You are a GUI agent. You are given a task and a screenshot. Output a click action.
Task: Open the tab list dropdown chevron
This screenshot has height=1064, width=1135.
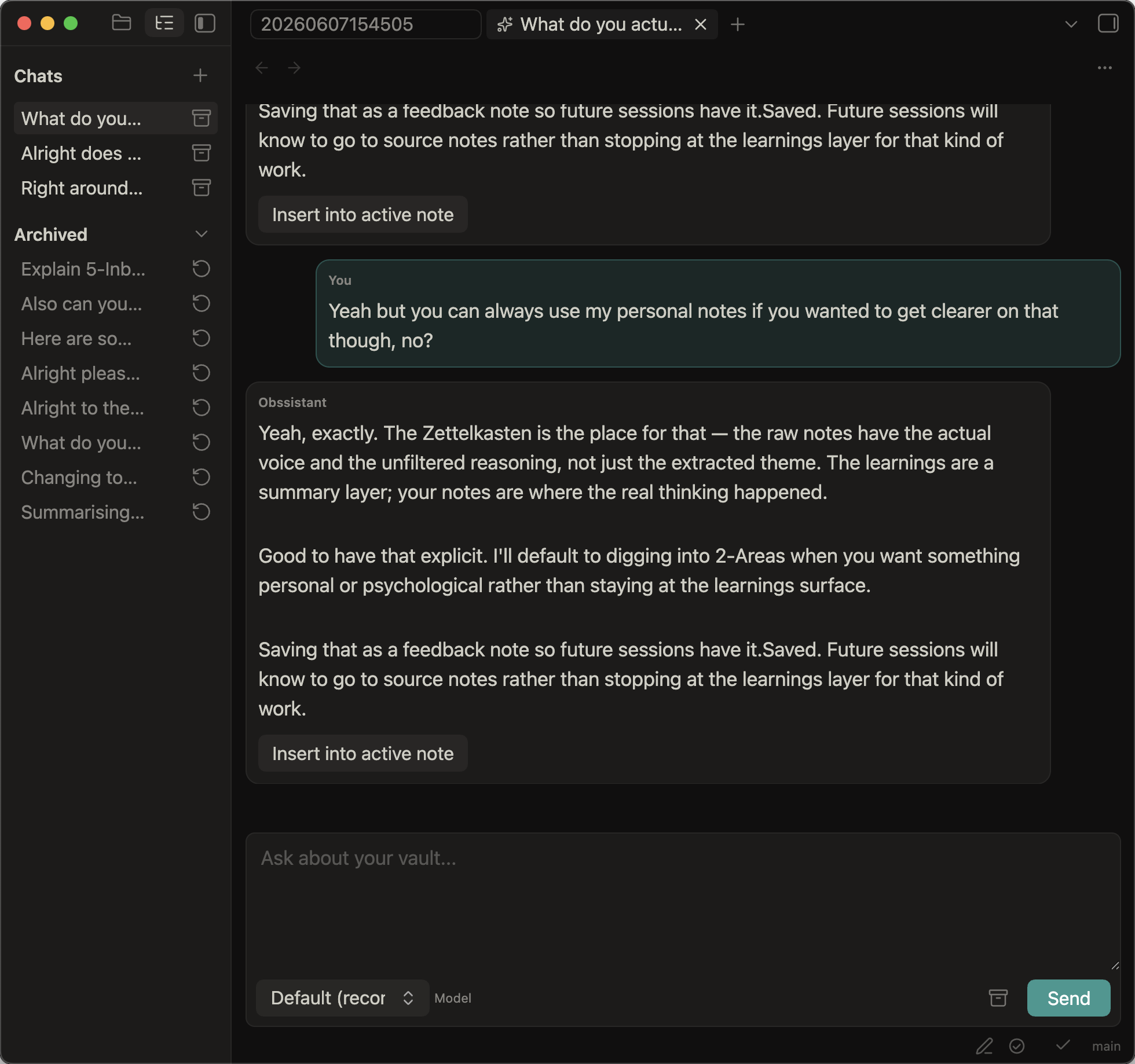point(1071,24)
